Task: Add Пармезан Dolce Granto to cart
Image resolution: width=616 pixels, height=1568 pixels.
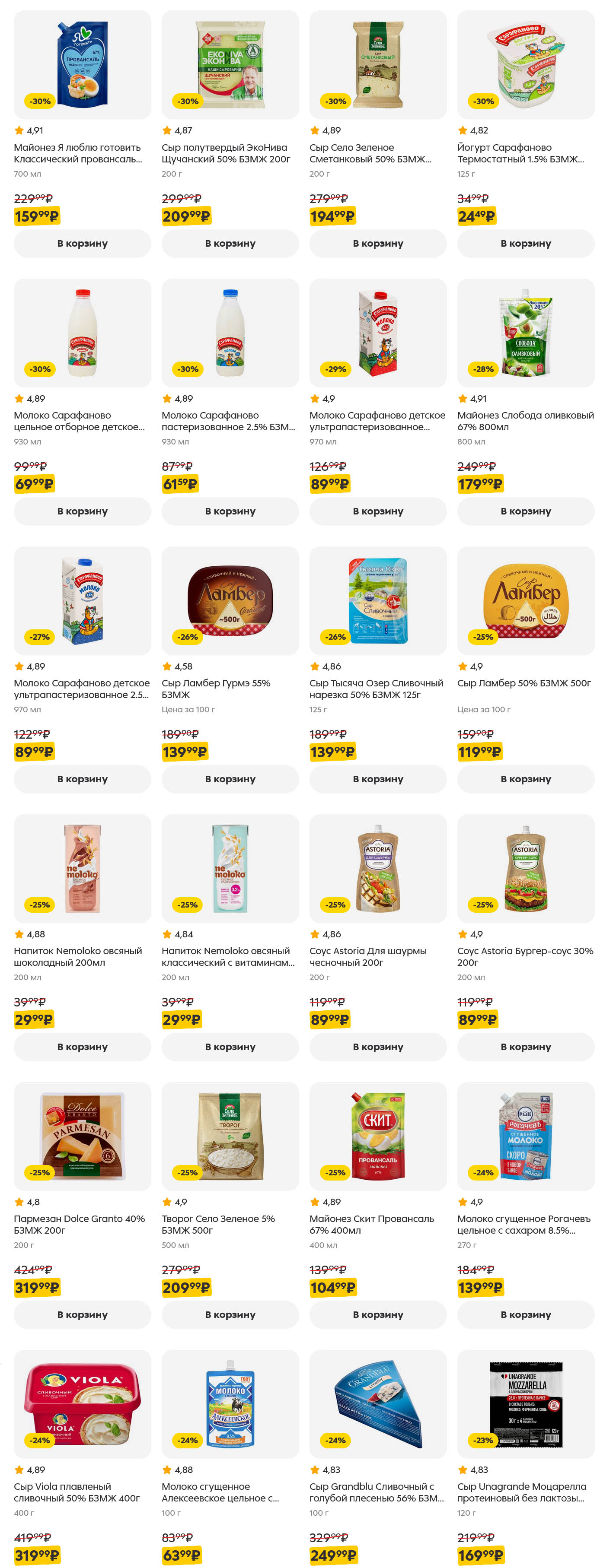Action: pyautogui.click(x=82, y=1315)
